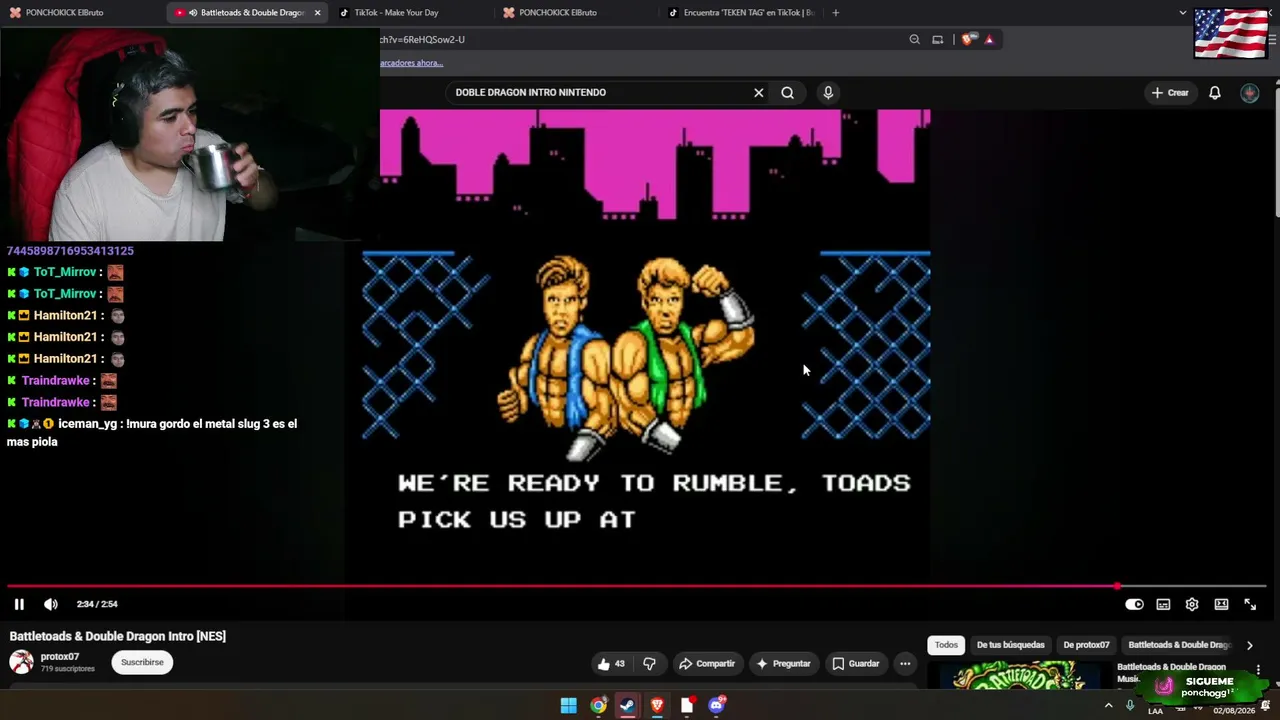
Task: Click the video title 'Battletoads & Double Dragon Intro [NES]'
Action: (x=118, y=636)
